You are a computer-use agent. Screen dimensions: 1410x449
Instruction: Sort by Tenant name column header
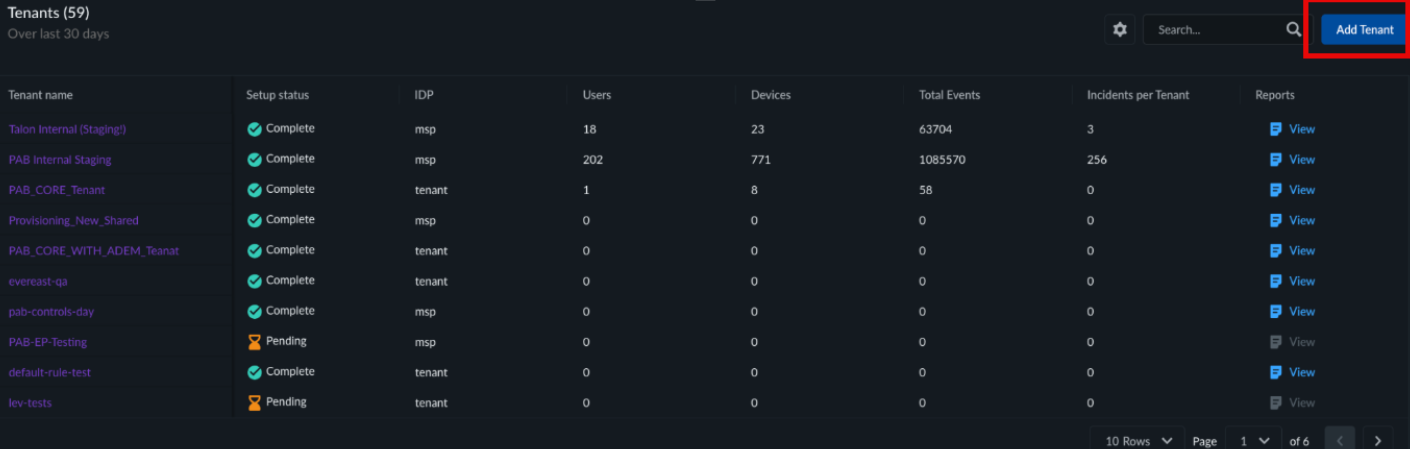coord(41,95)
